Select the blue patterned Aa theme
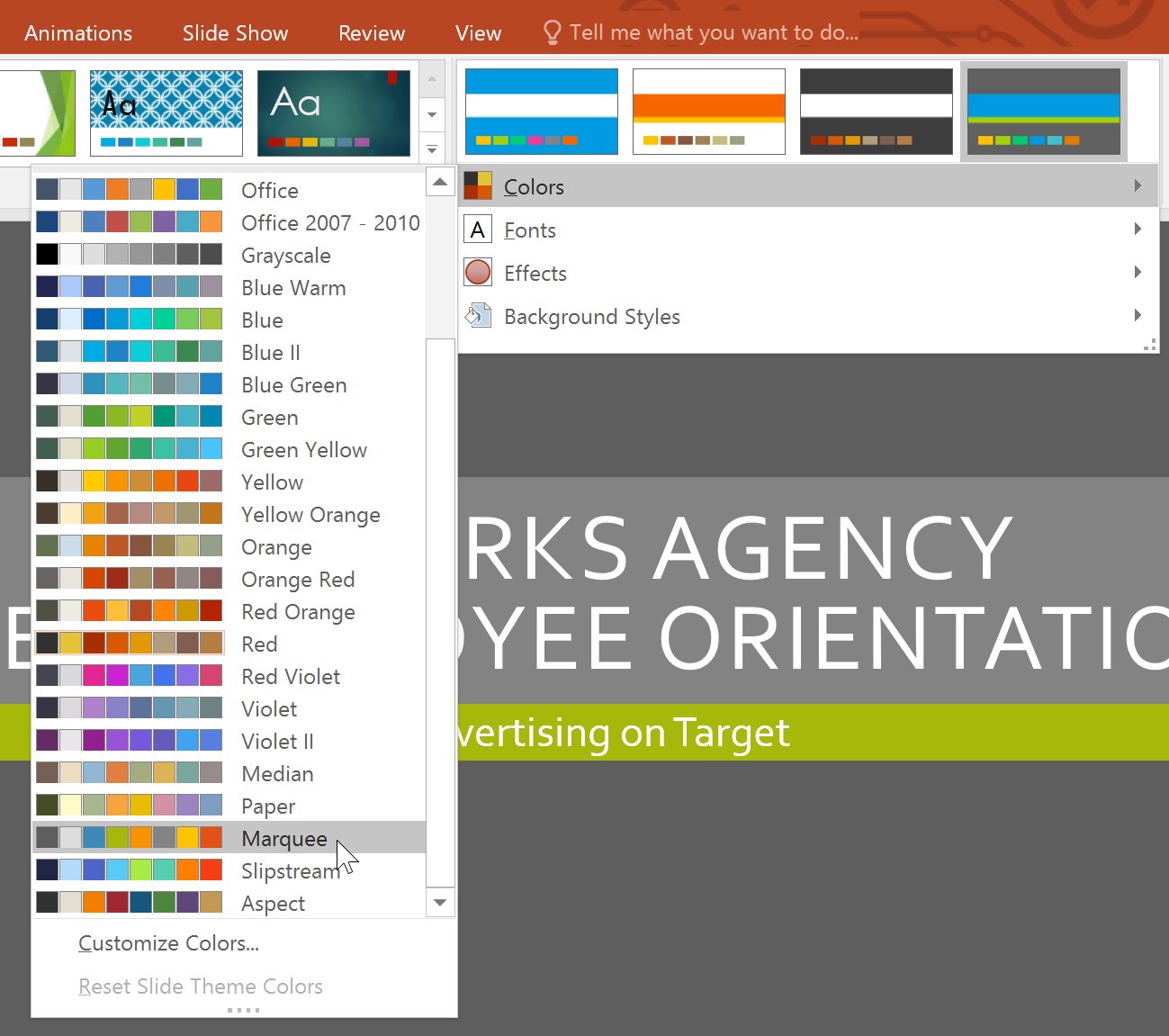This screenshot has height=1036, width=1169. point(166,113)
